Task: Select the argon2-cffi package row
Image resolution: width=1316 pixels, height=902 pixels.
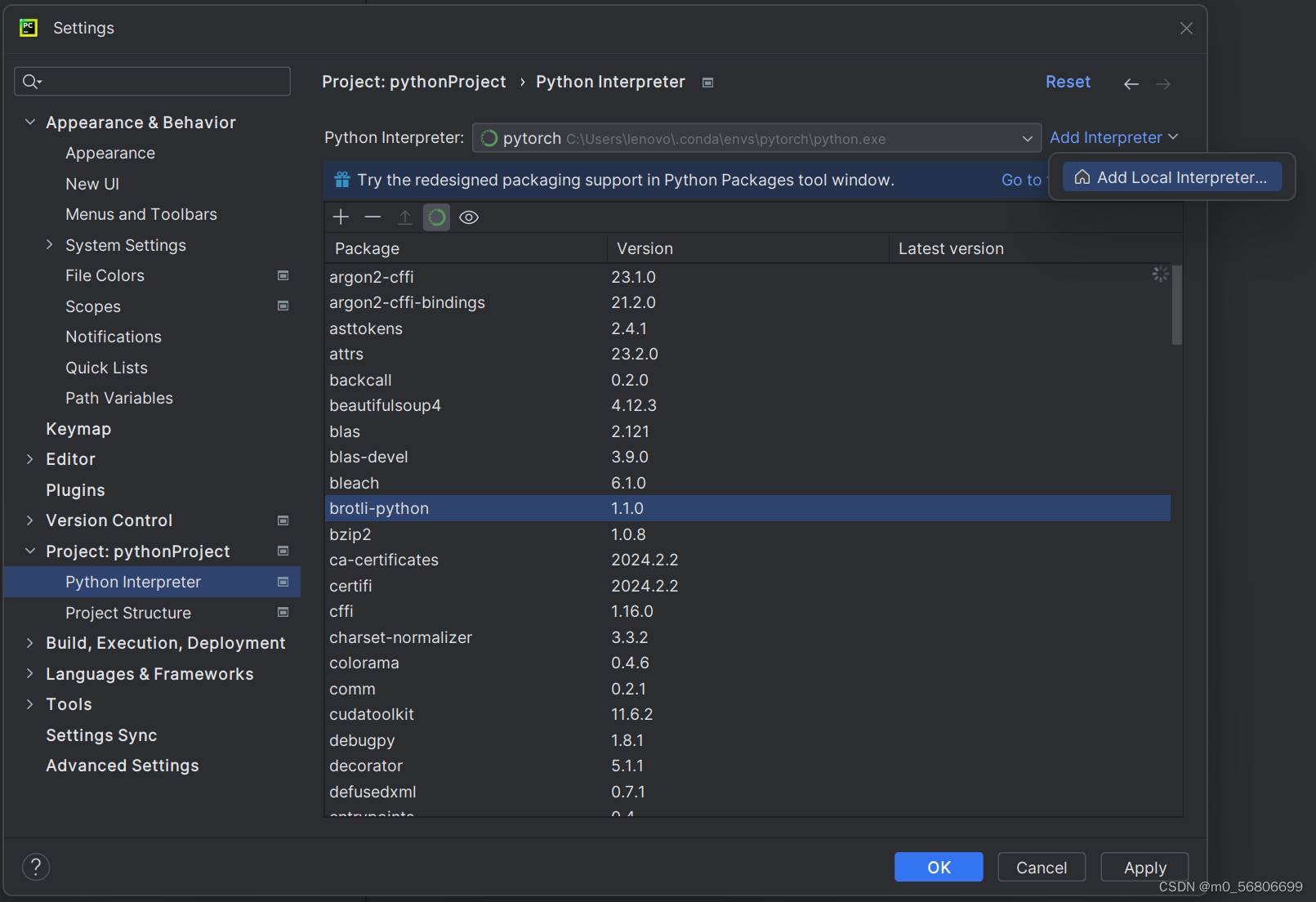Action: 747,277
